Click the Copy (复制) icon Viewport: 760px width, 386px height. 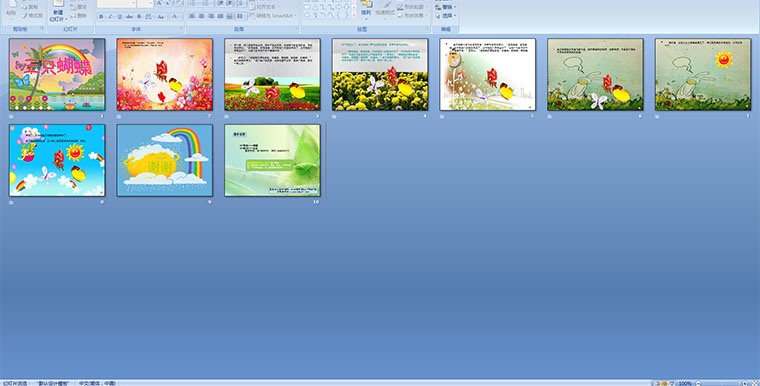(30, 7)
